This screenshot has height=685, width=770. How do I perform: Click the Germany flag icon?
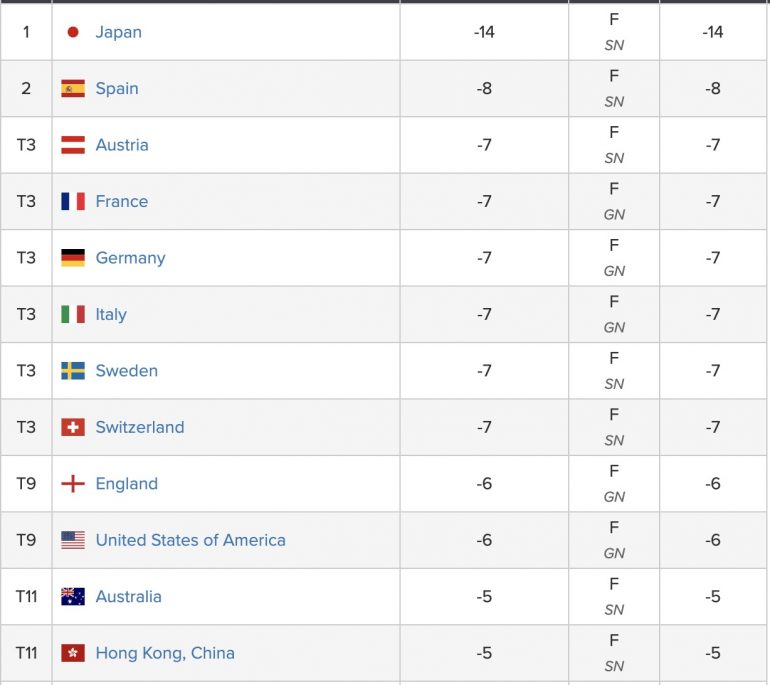click(x=73, y=258)
